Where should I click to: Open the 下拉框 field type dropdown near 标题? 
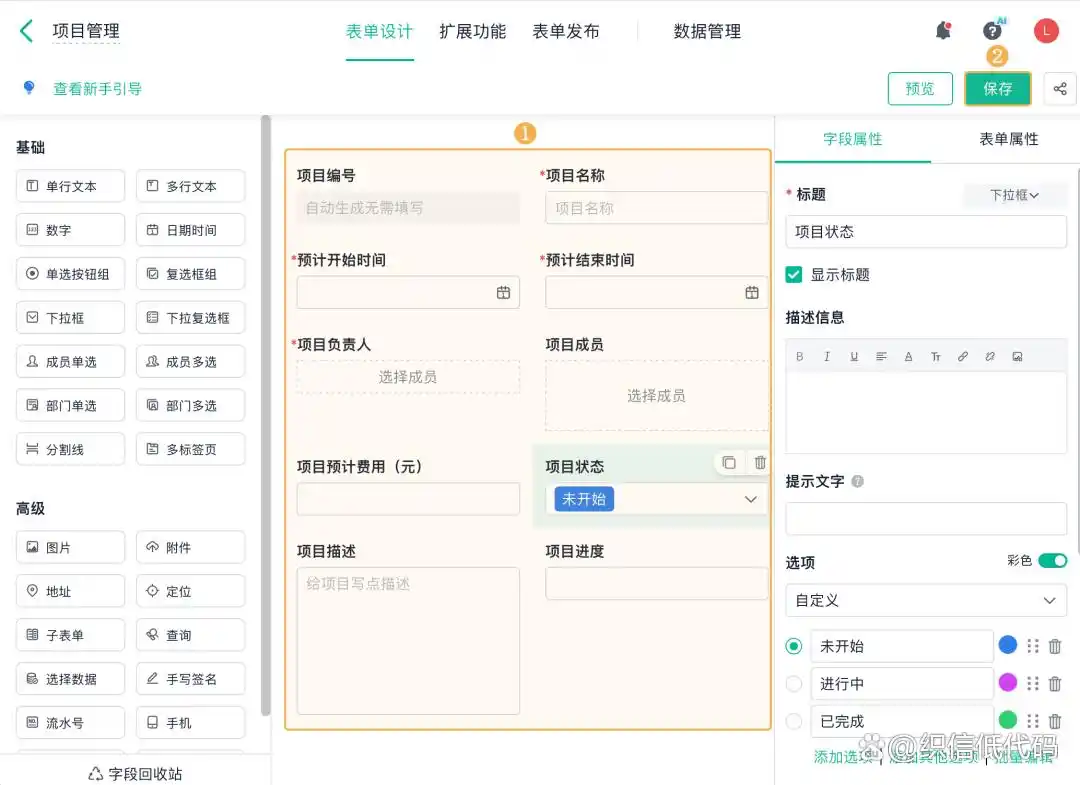(x=1015, y=195)
